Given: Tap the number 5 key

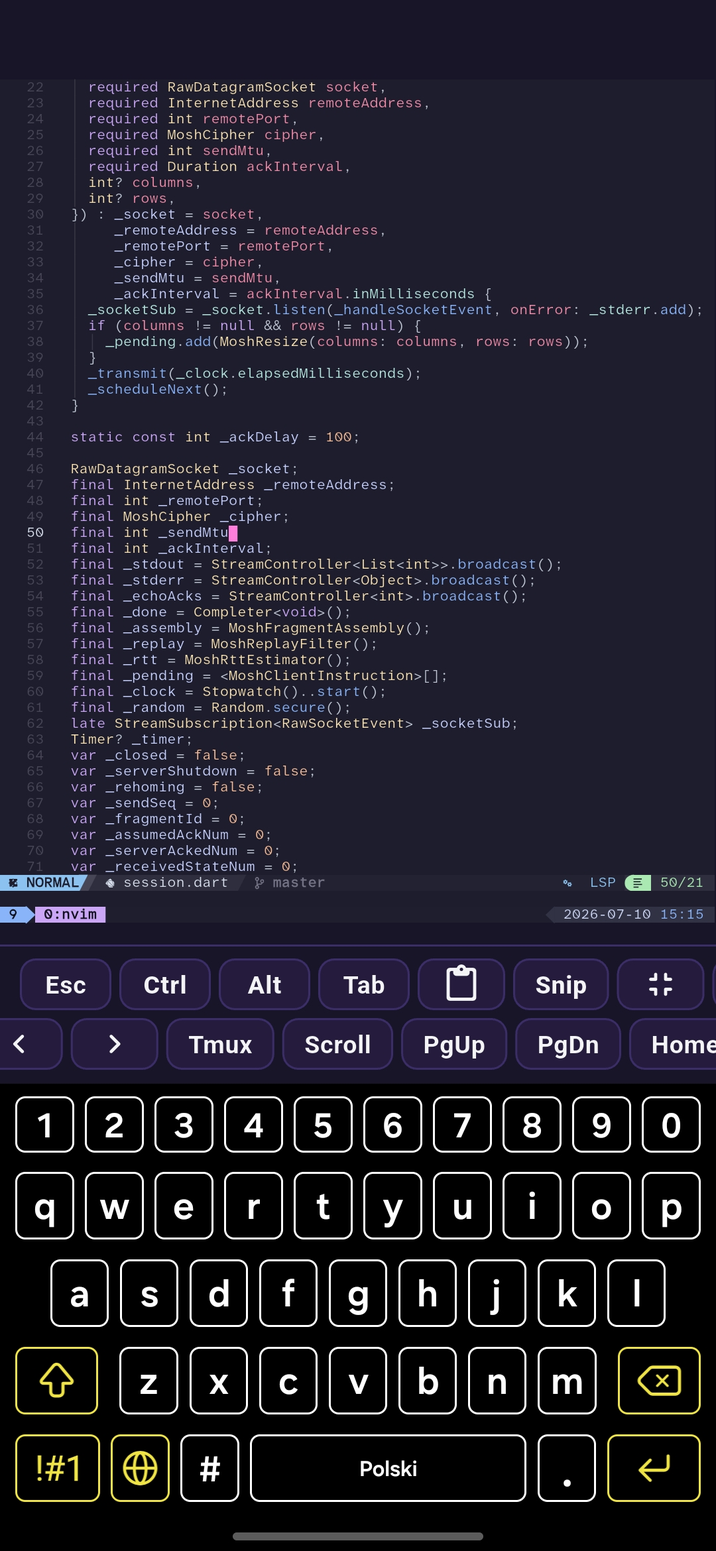Looking at the screenshot, I should [323, 1125].
